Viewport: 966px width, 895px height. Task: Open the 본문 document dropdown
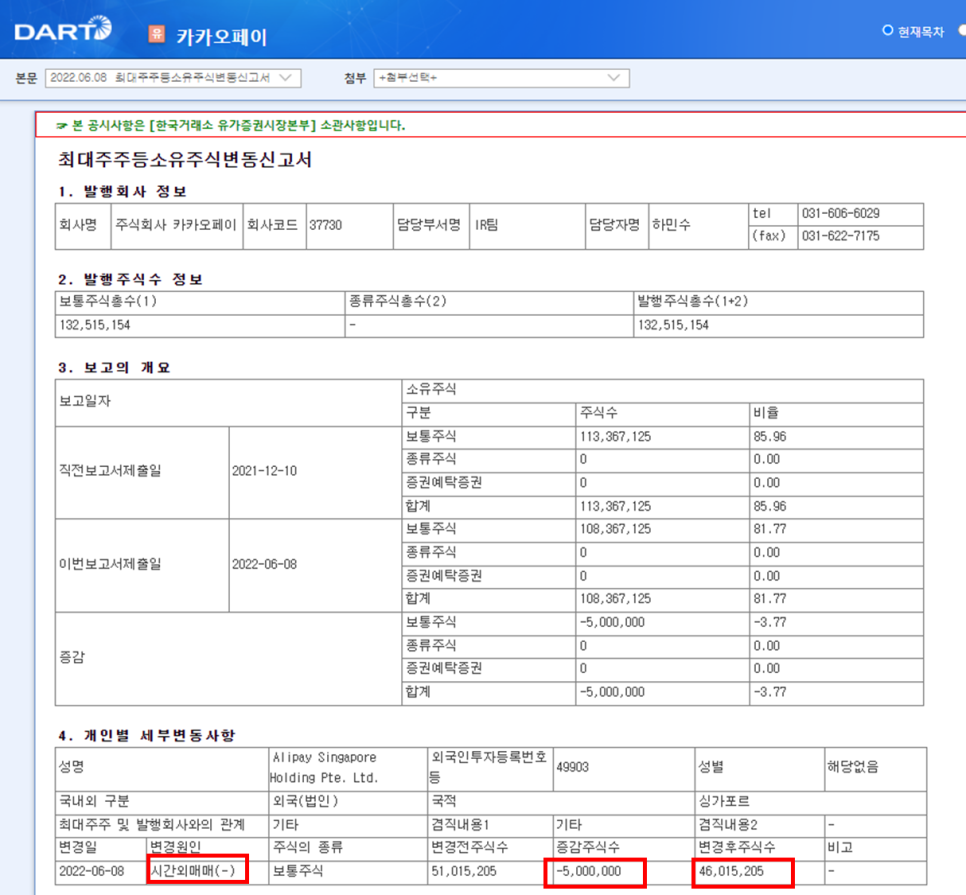click(172, 78)
